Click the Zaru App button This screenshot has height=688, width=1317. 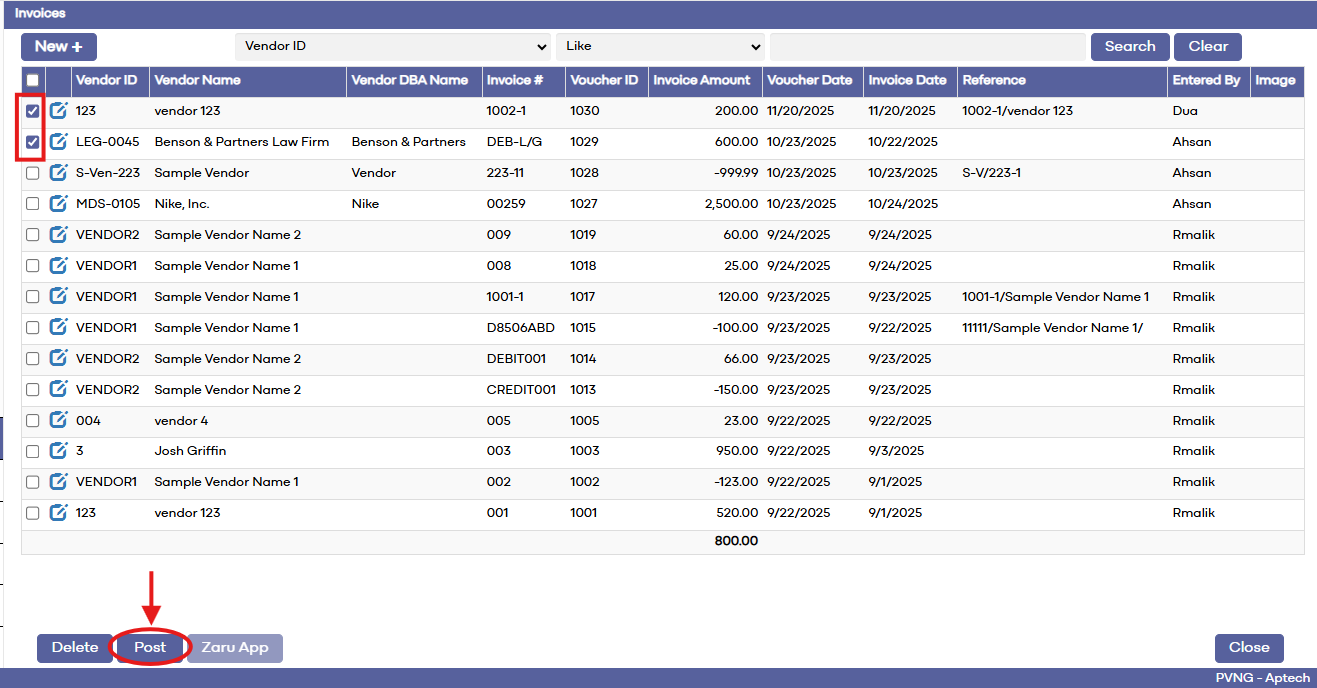point(235,647)
